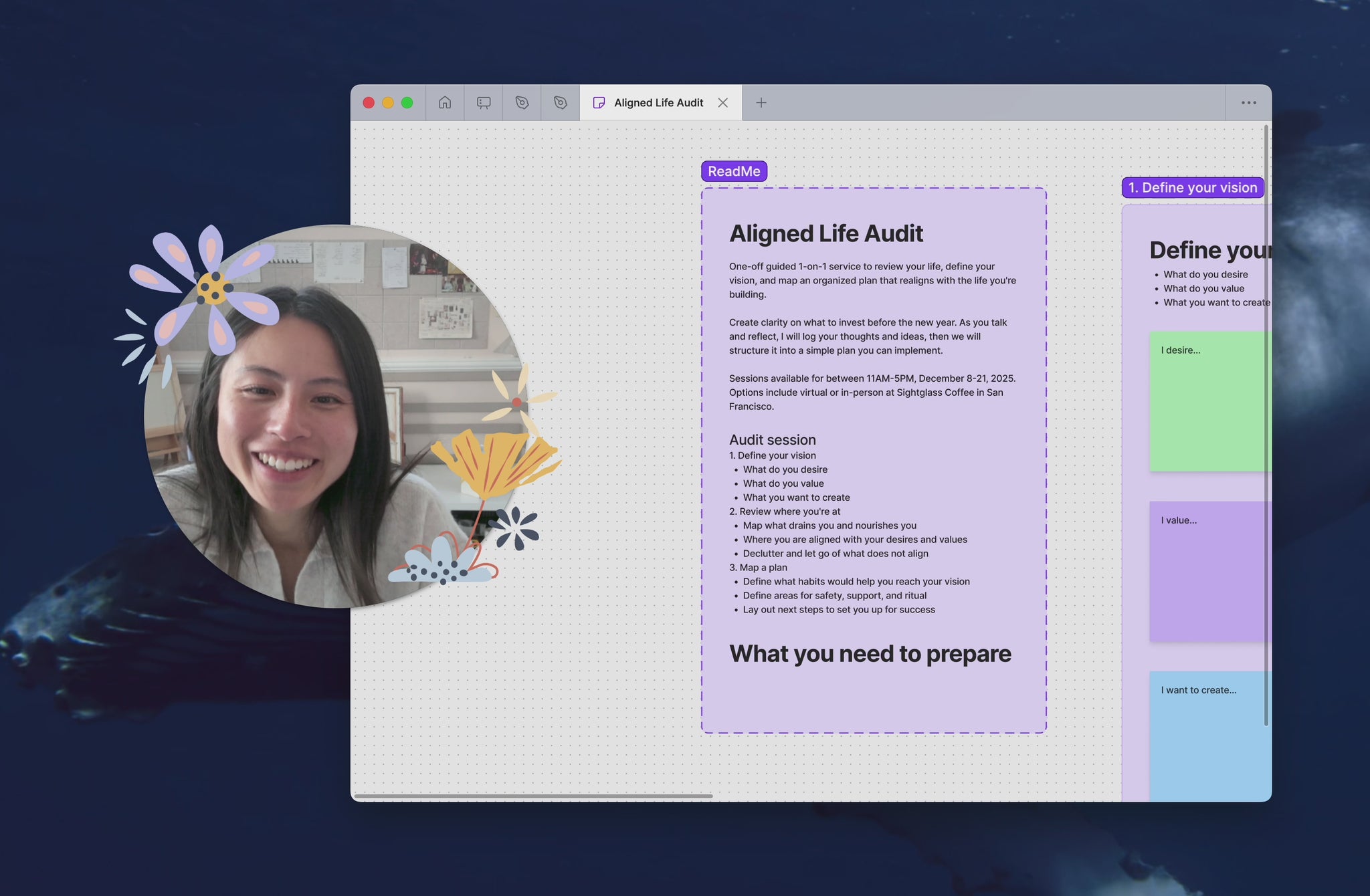Click the '1. Define your vision' label

tap(1192, 188)
